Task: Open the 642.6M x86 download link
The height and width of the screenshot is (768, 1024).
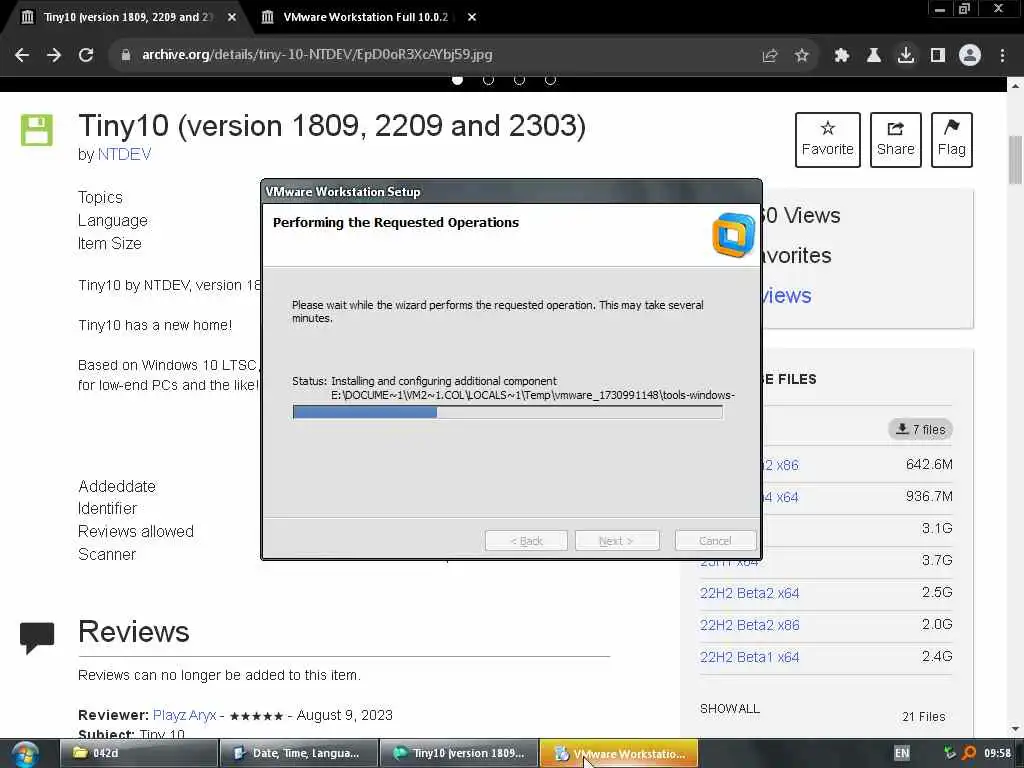Action: pos(780,465)
